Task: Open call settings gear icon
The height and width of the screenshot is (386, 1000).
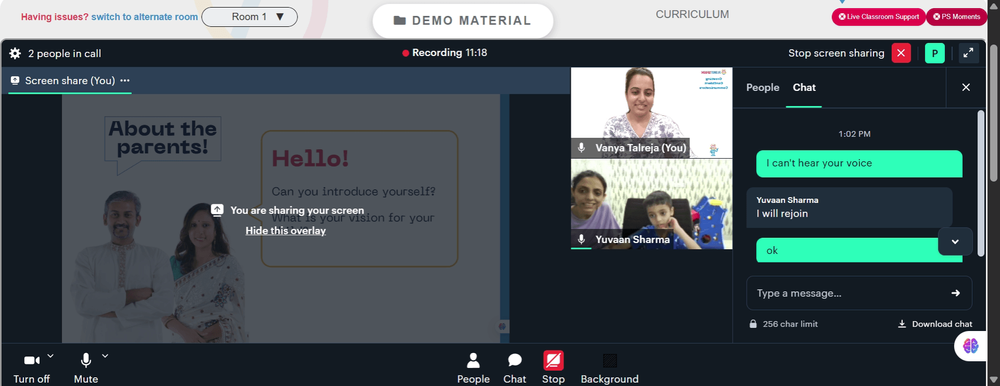Action: coord(15,54)
